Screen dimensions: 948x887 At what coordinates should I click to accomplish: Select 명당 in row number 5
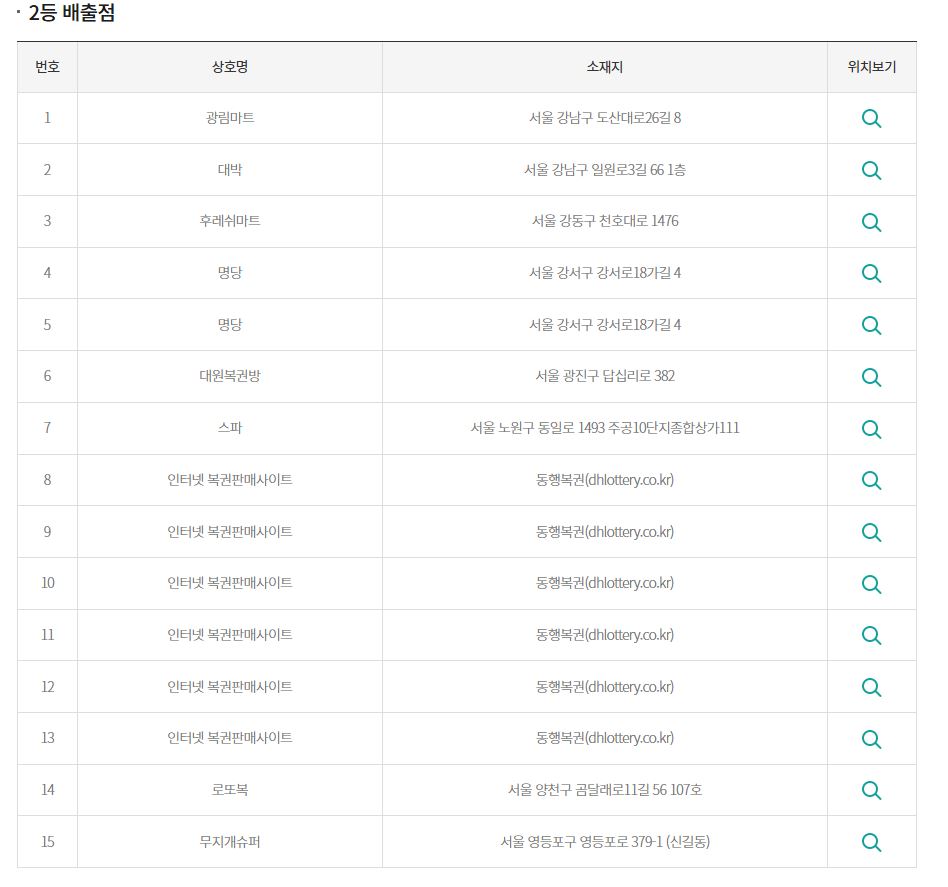(230, 325)
